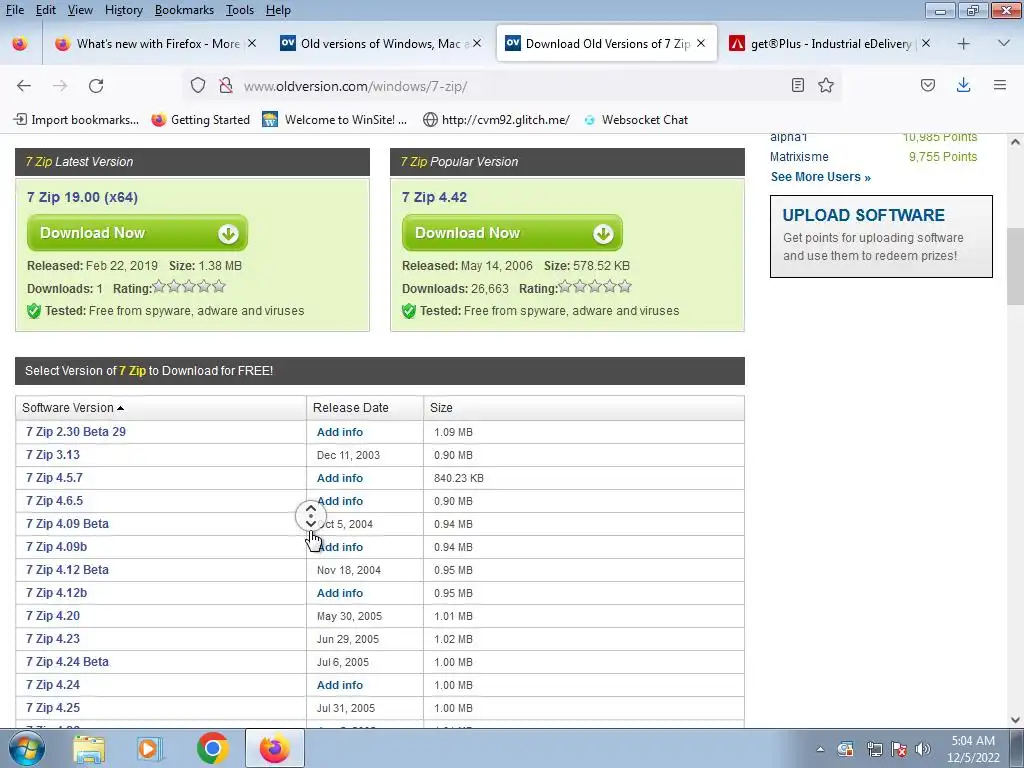The image size is (1024, 768).
Task: Click the page scrollbar down arrow
Action: [1016, 720]
